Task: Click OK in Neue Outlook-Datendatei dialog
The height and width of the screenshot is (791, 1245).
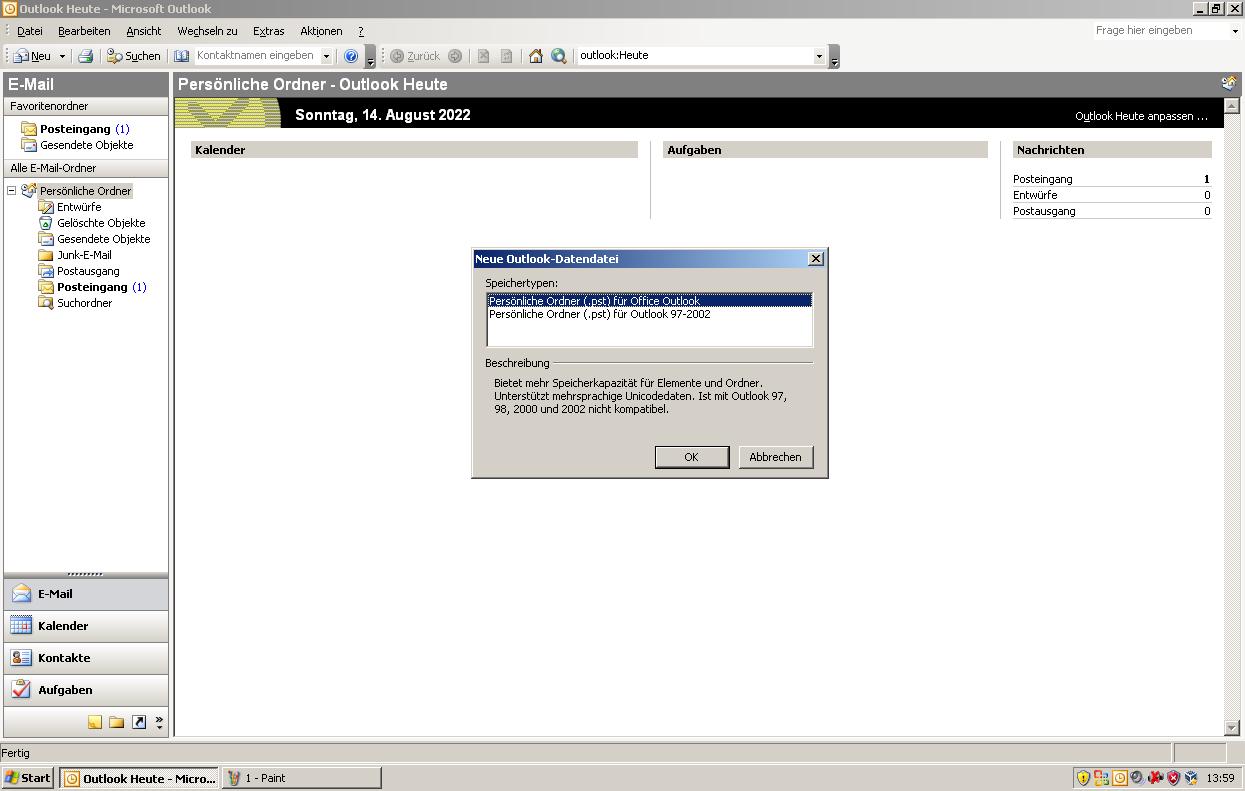Action: coord(691,457)
